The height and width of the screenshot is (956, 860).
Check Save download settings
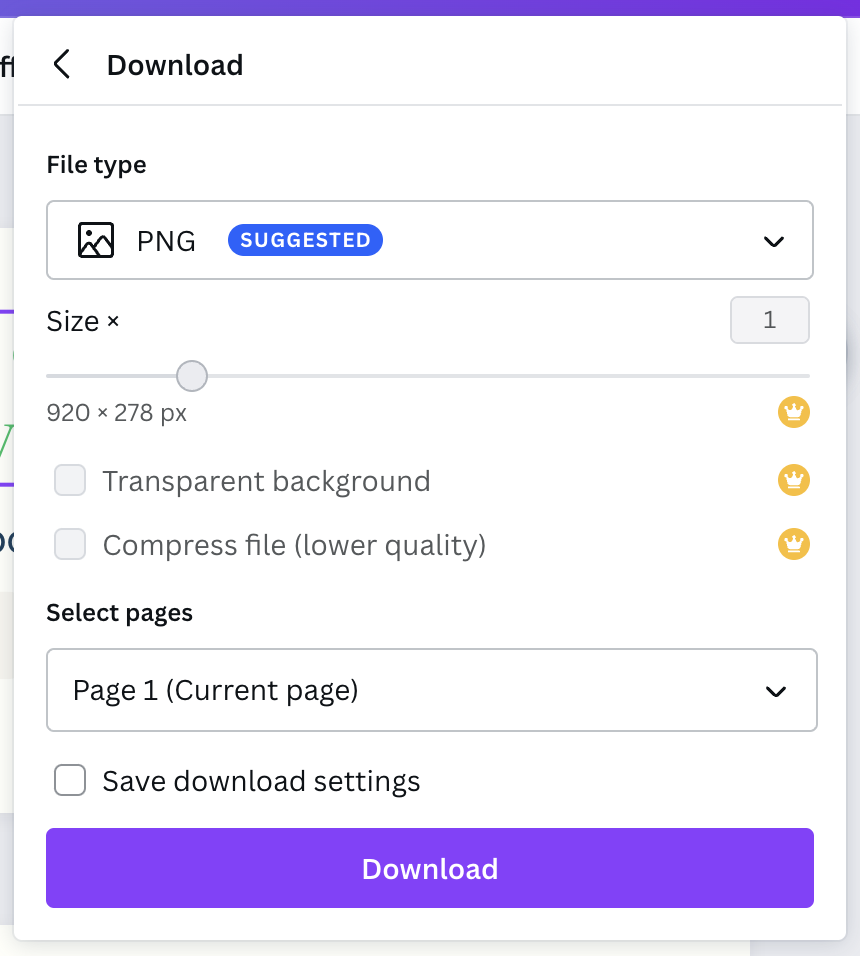[70, 781]
